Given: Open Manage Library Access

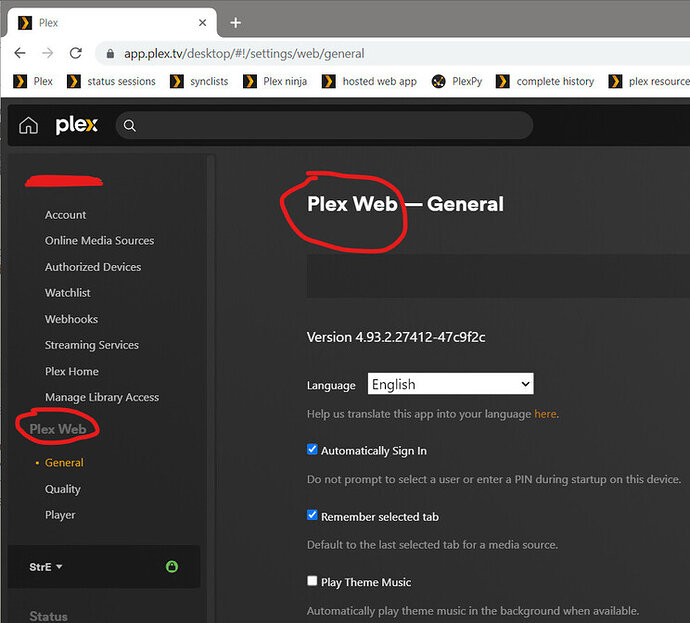Looking at the screenshot, I should [x=102, y=397].
